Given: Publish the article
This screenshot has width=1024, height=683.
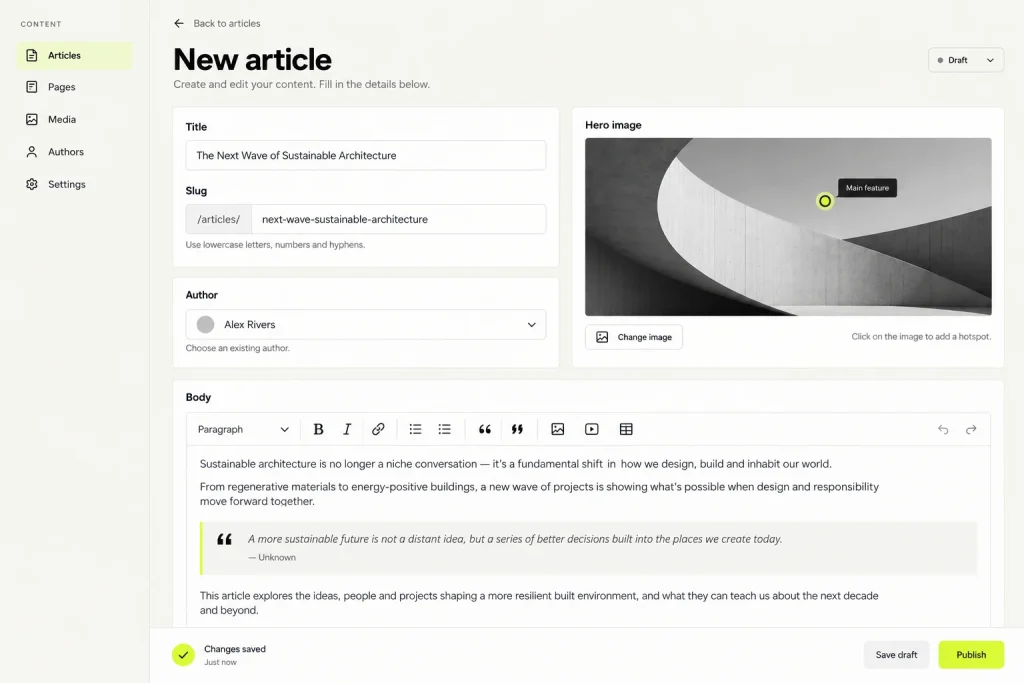Looking at the screenshot, I should pyautogui.click(x=971, y=655).
